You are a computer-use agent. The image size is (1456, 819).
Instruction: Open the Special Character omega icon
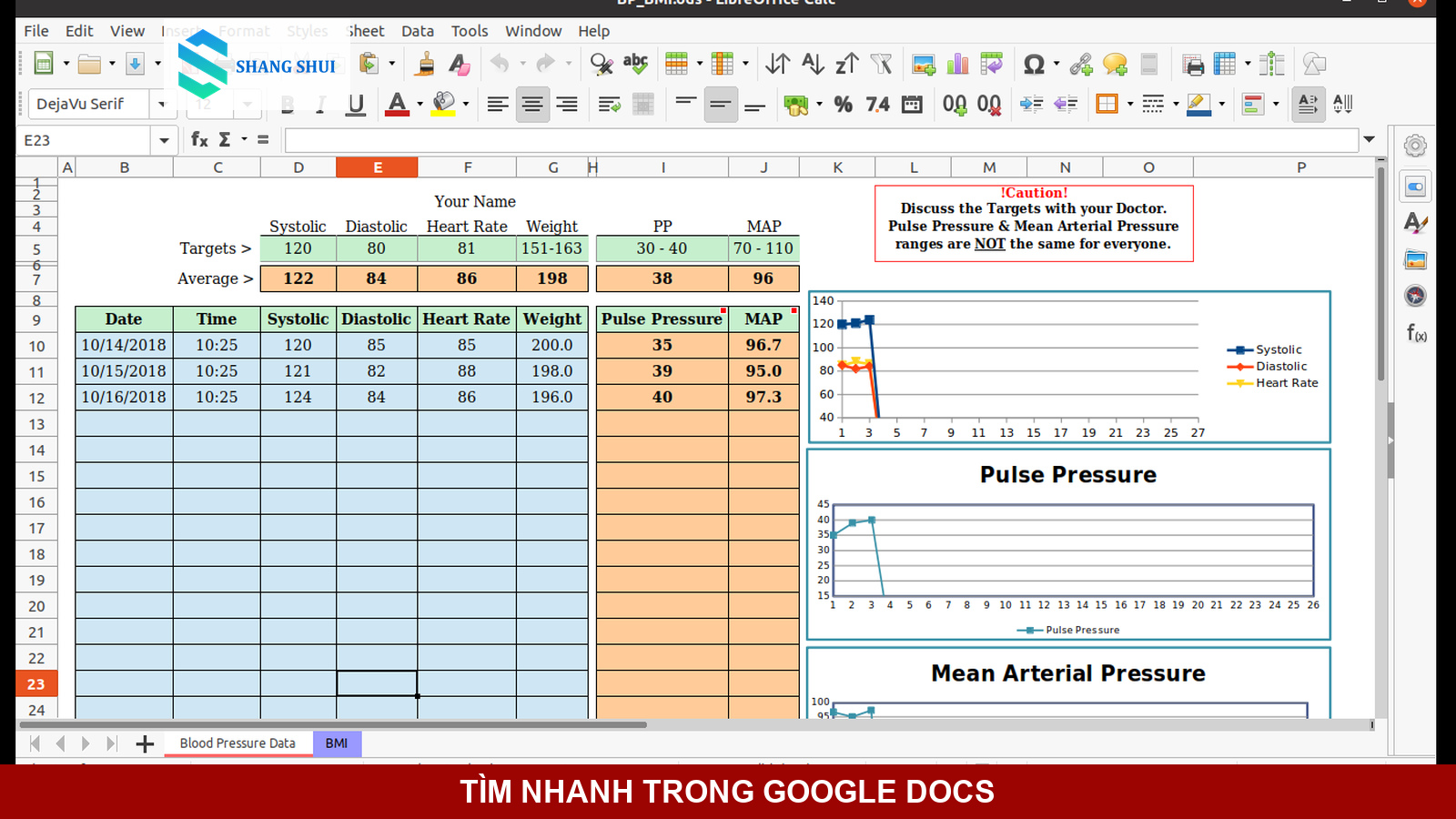click(1034, 64)
